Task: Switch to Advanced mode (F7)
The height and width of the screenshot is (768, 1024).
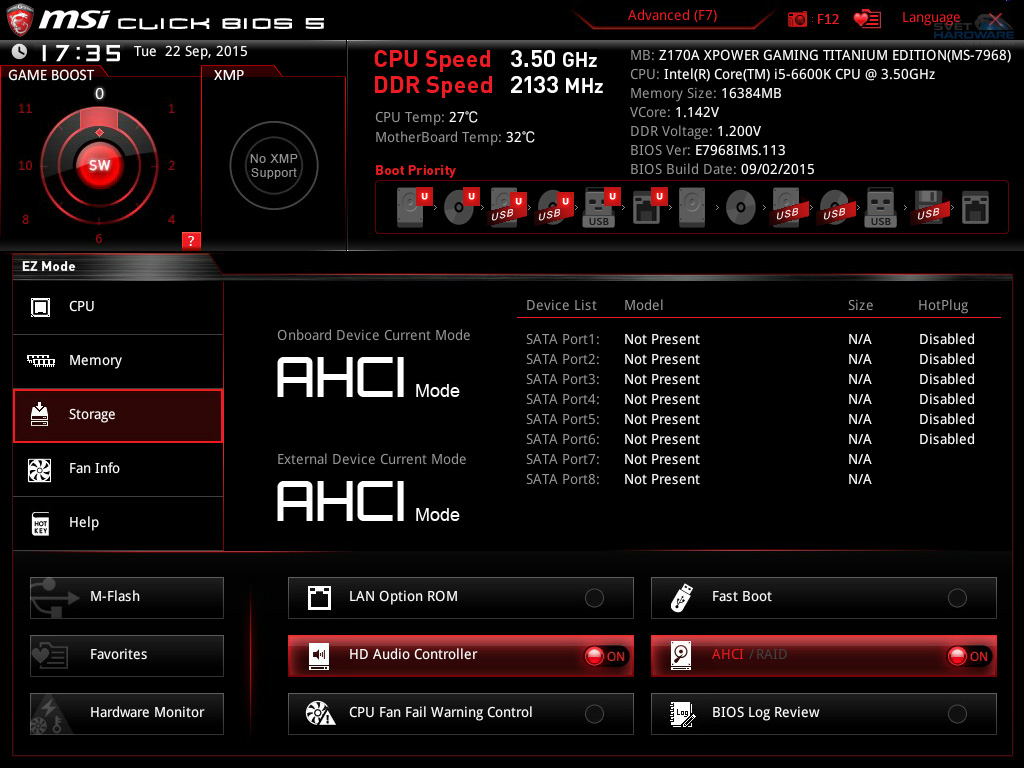Action: [671, 15]
